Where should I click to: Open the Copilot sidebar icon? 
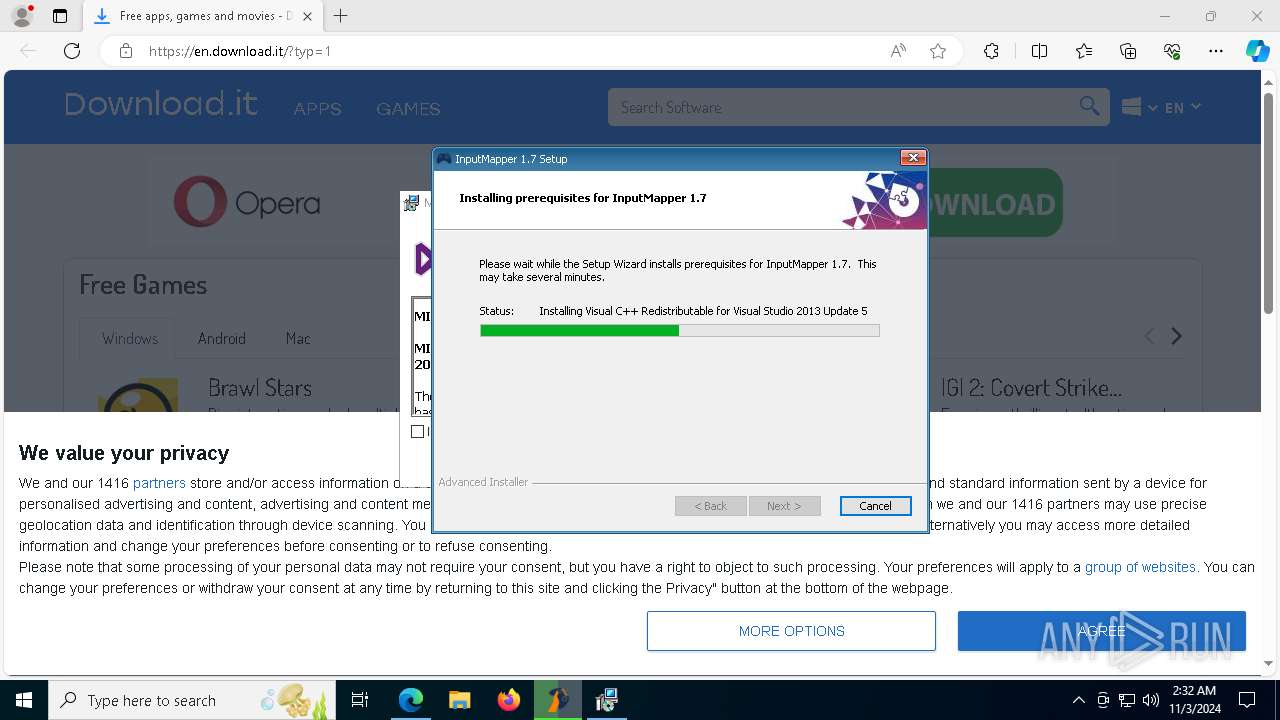point(1257,51)
